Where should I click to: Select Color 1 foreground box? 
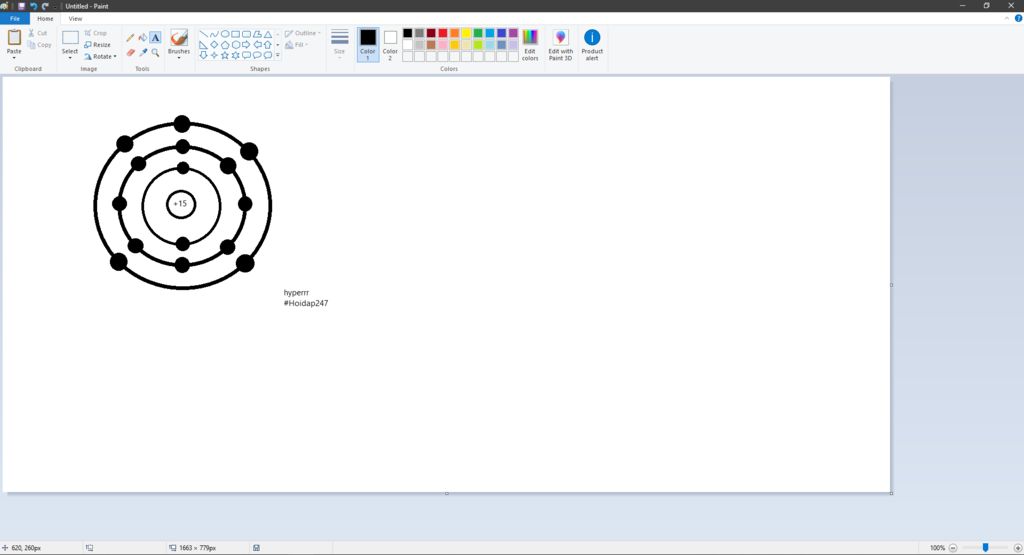tap(368, 44)
